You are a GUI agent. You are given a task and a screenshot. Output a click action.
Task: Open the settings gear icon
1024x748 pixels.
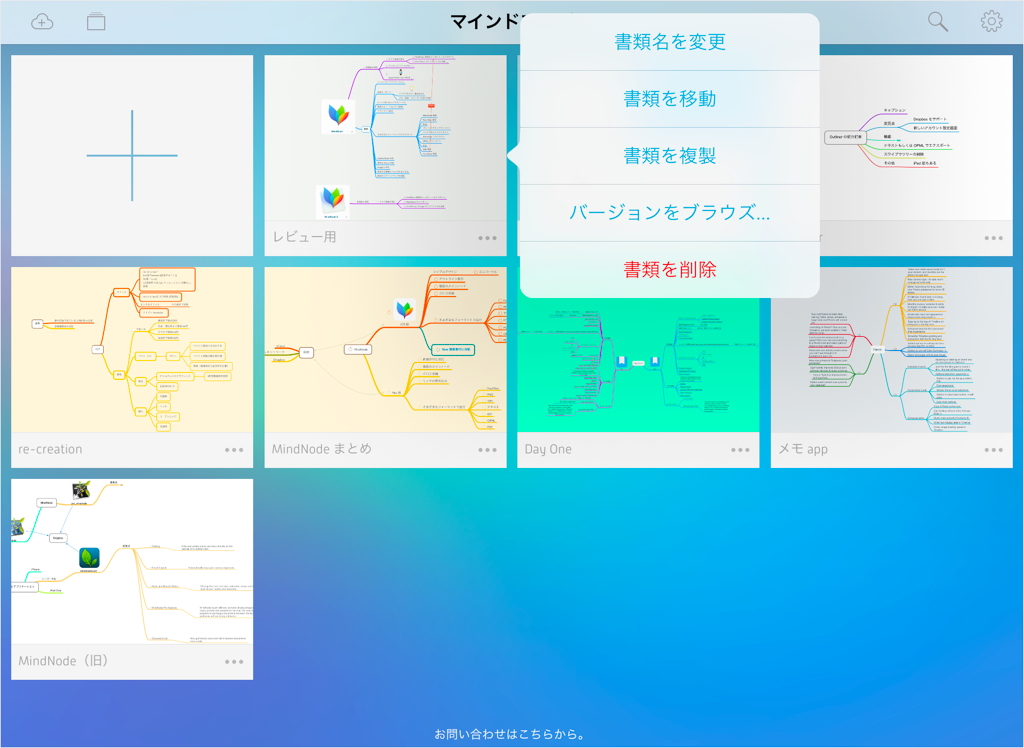pos(991,22)
